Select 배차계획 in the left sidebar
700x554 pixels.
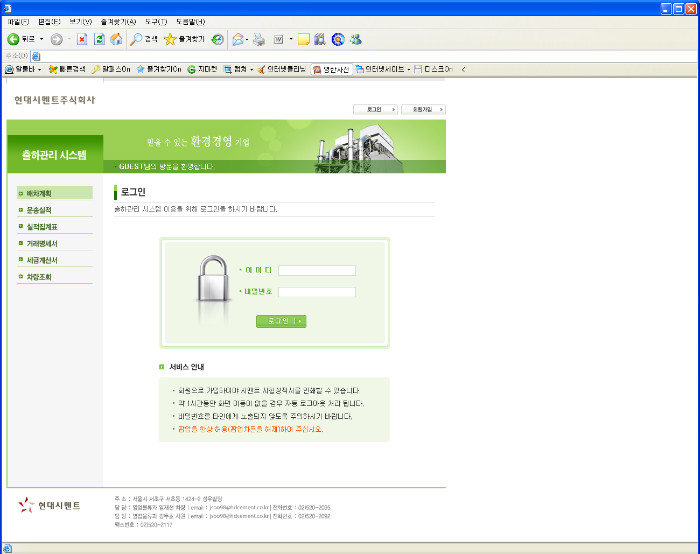pos(55,193)
